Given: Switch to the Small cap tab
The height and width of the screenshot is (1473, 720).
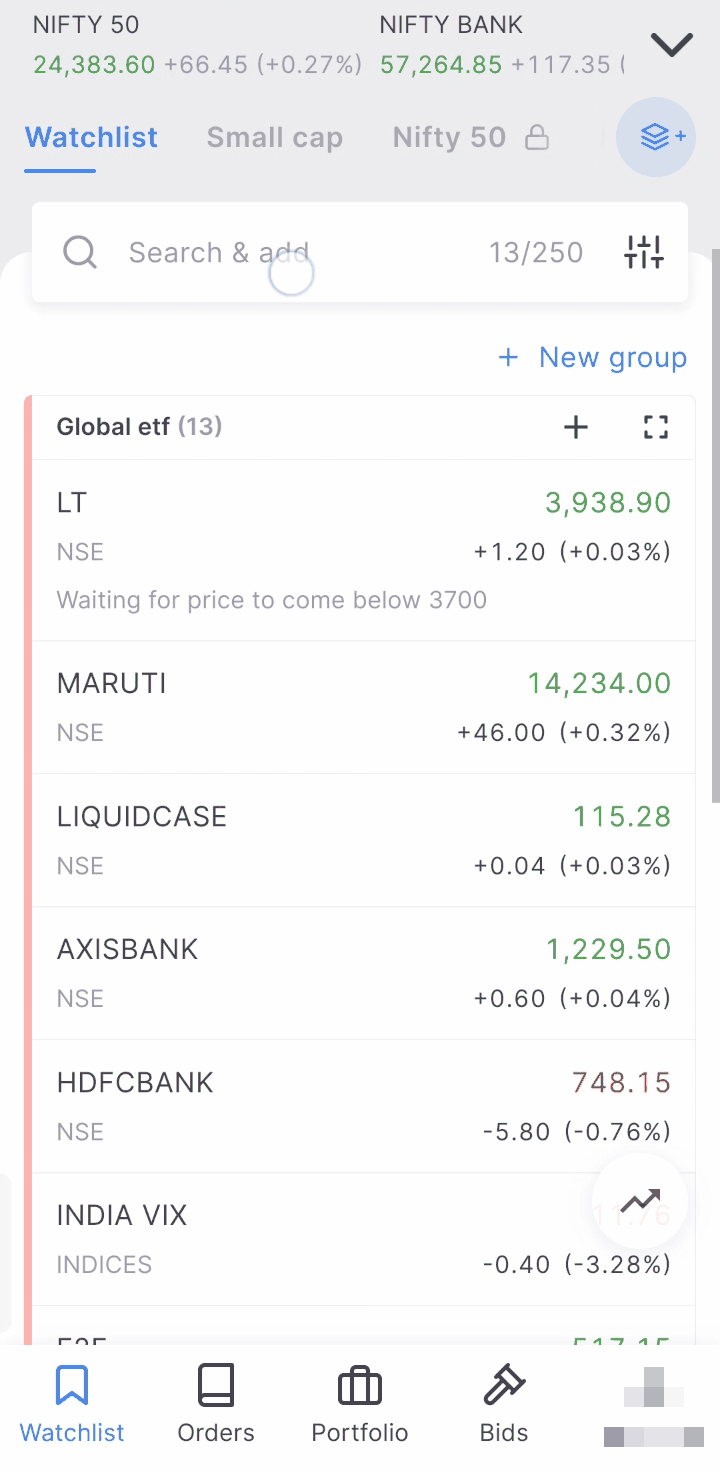Looking at the screenshot, I should click(275, 137).
